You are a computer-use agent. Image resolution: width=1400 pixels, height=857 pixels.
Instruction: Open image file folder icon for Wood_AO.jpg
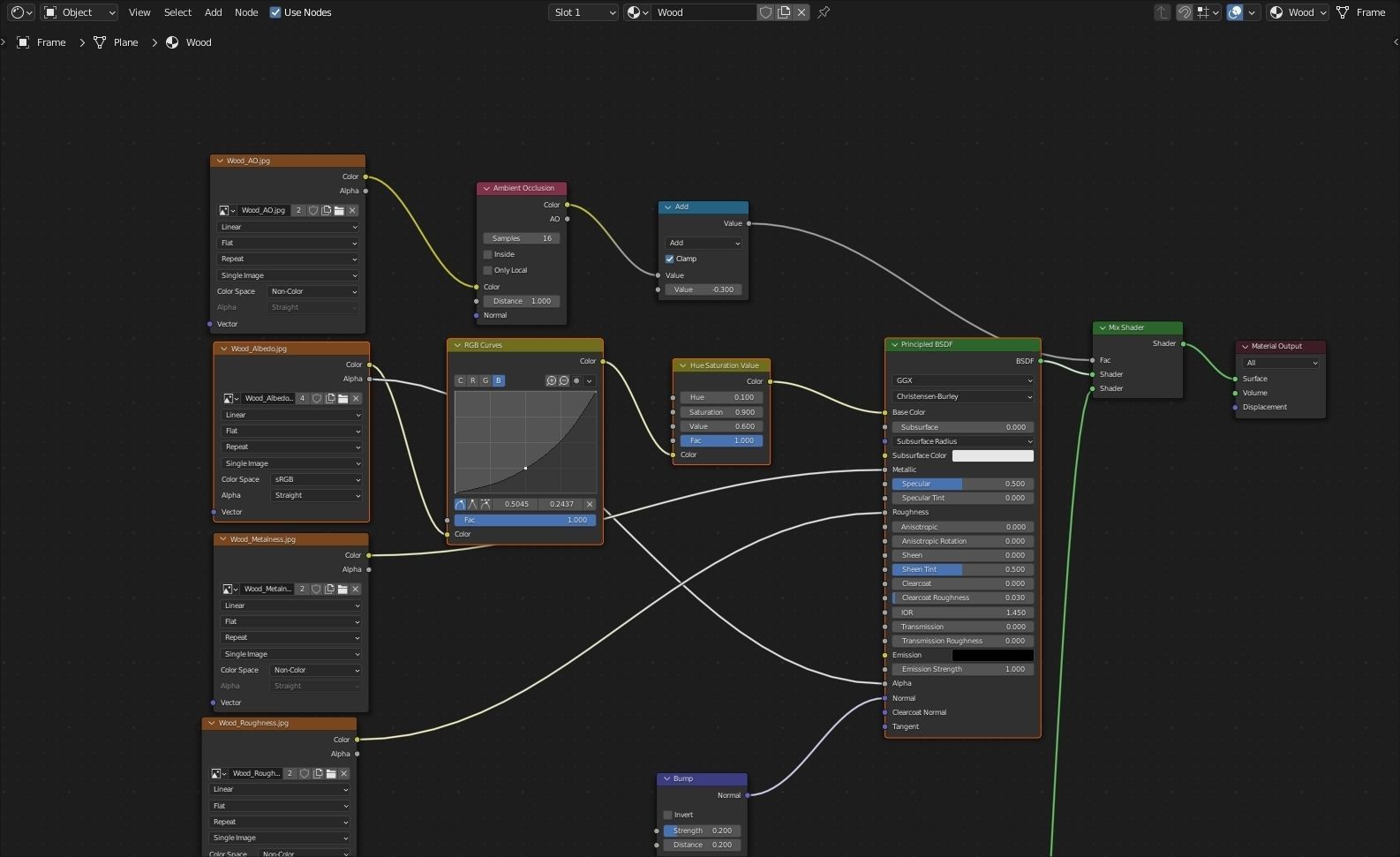(x=339, y=210)
